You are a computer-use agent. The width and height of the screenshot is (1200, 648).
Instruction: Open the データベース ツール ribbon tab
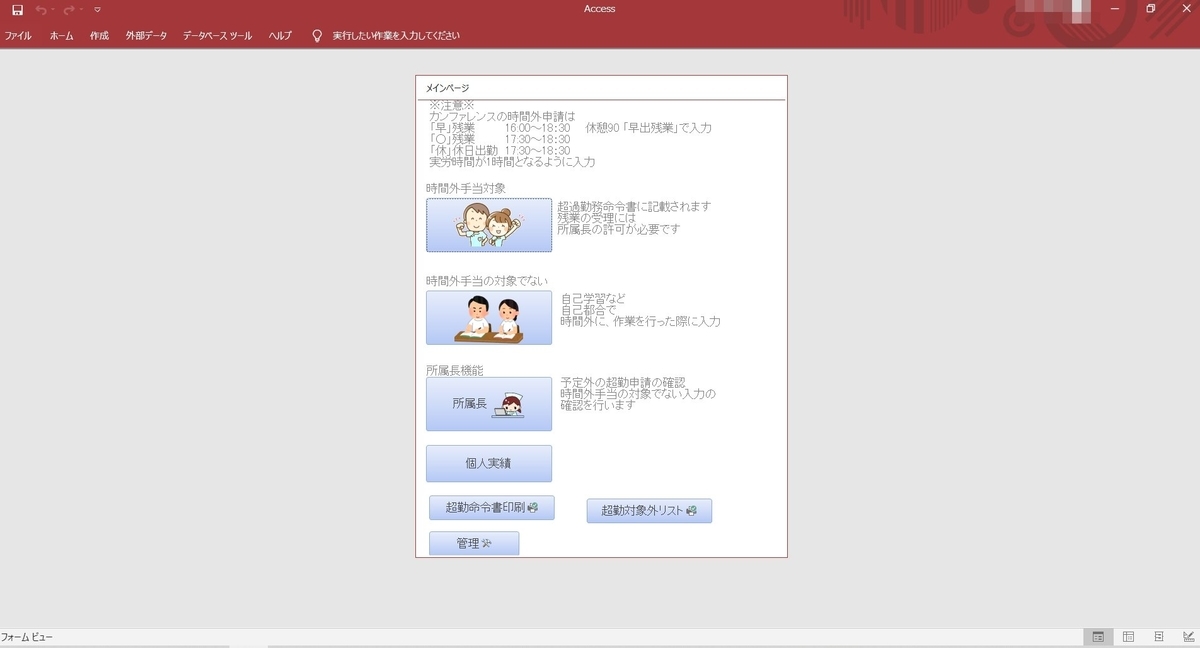217,35
